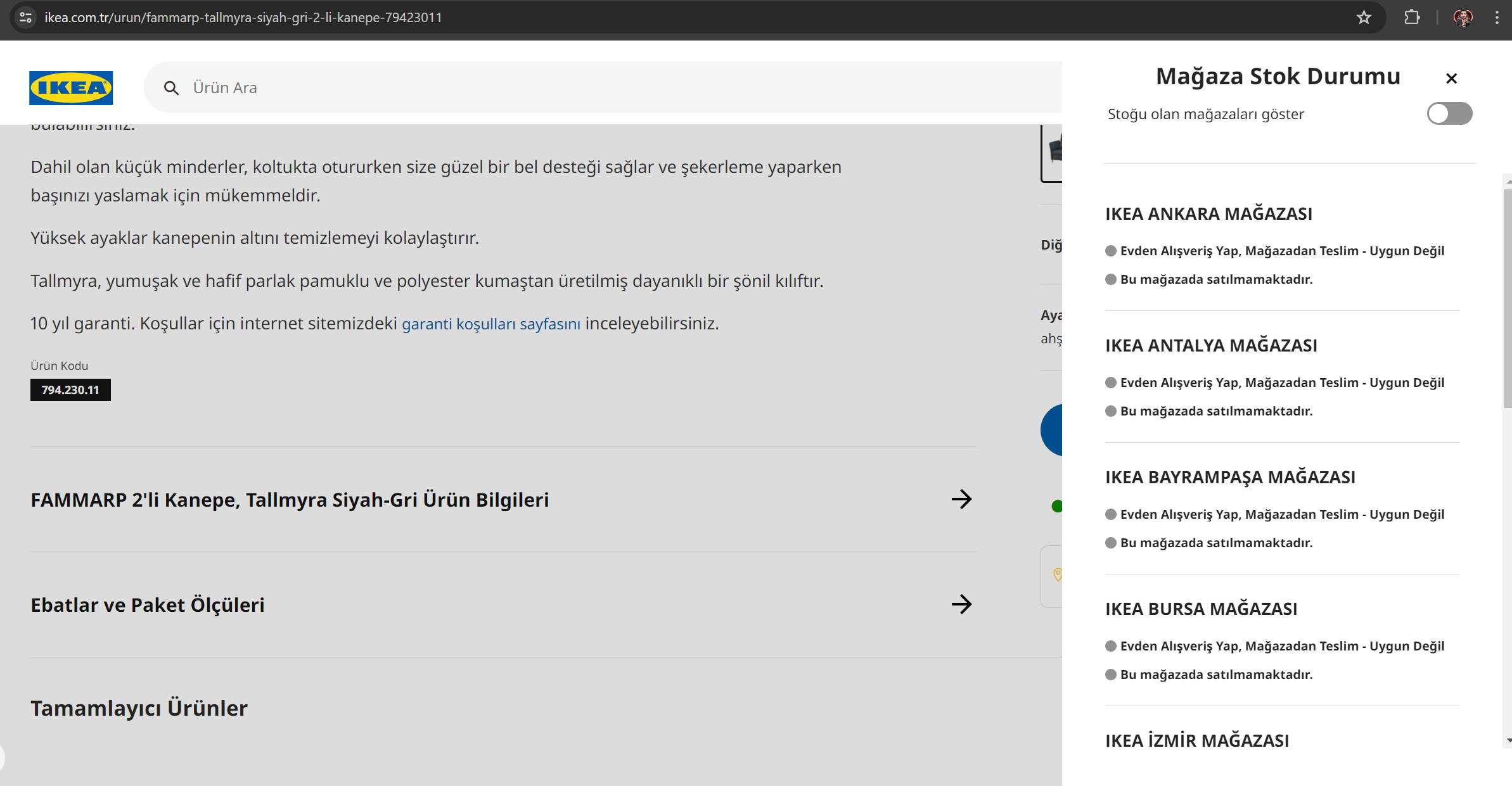Click Antalya's Evden Alışveriş Yap status line
The height and width of the screenshot is (786, 1512).
(x=1275, y=383)
